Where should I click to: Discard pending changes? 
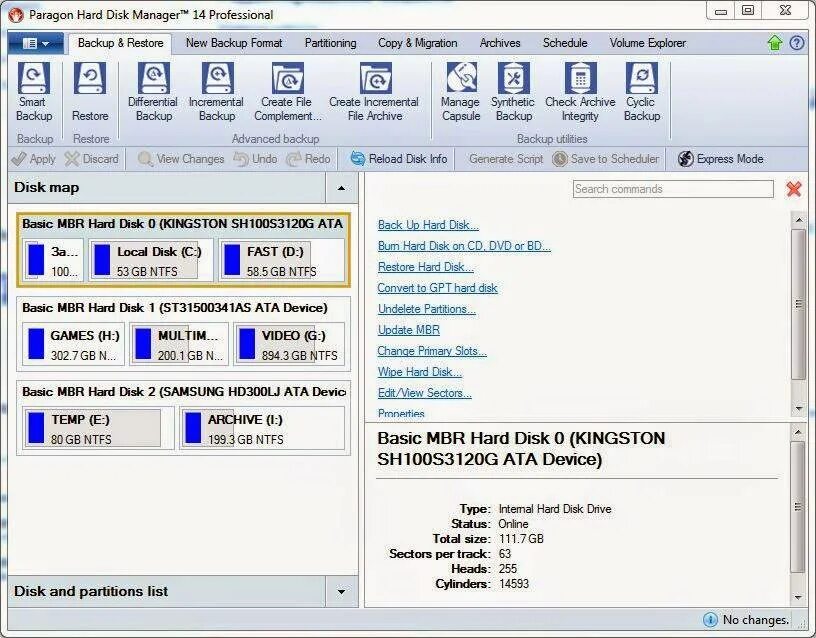(92, 159)
